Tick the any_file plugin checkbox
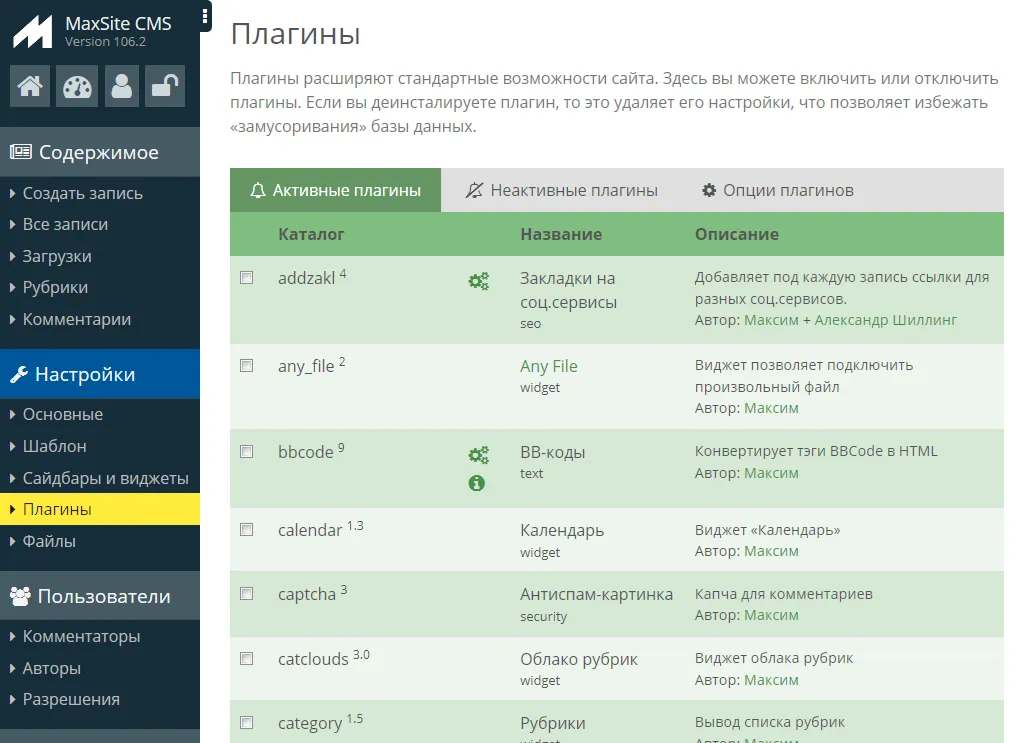The image size is (1024, 743). tap(247, 366)
